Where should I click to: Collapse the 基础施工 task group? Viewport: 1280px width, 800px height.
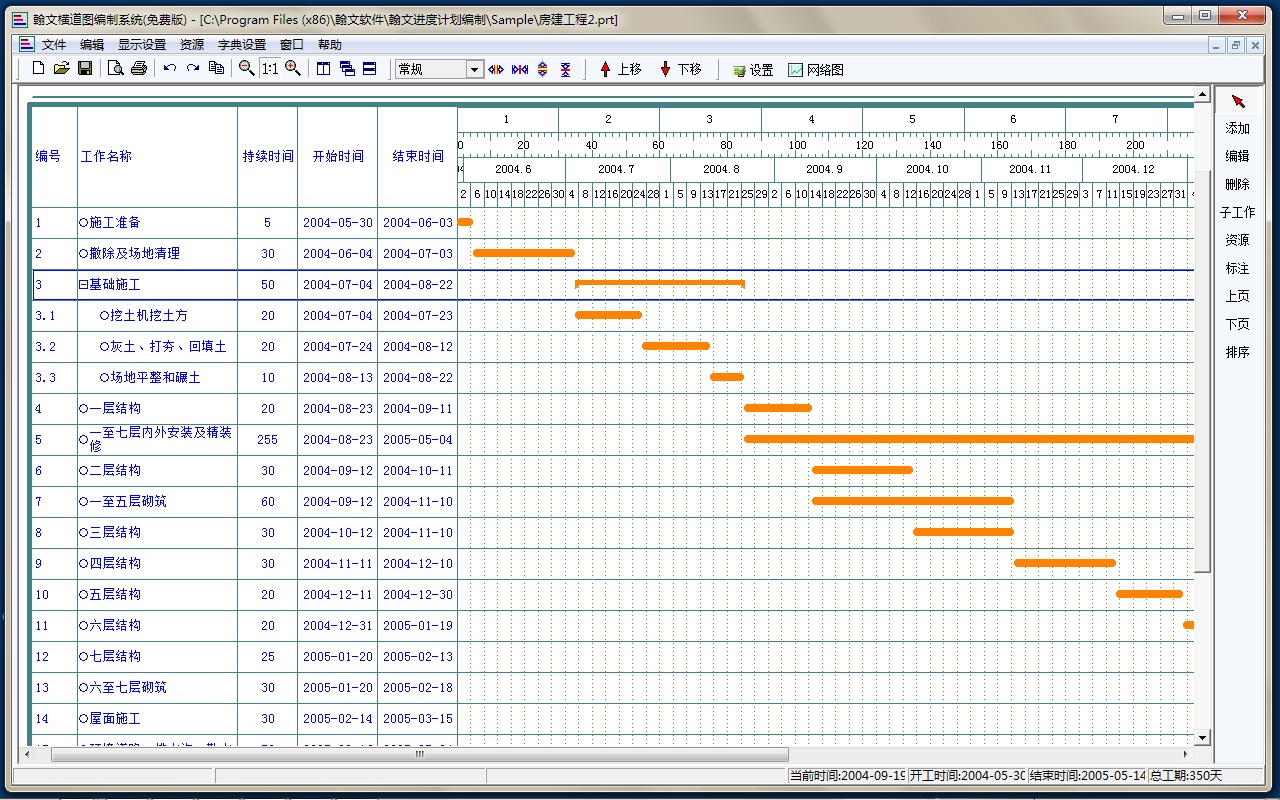pos(84,285)
